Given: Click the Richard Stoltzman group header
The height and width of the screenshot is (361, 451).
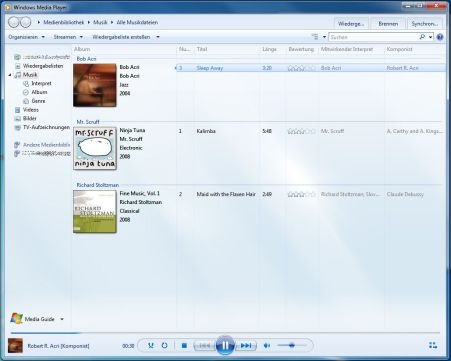Looking at the screenshot, I should [98, 185].
